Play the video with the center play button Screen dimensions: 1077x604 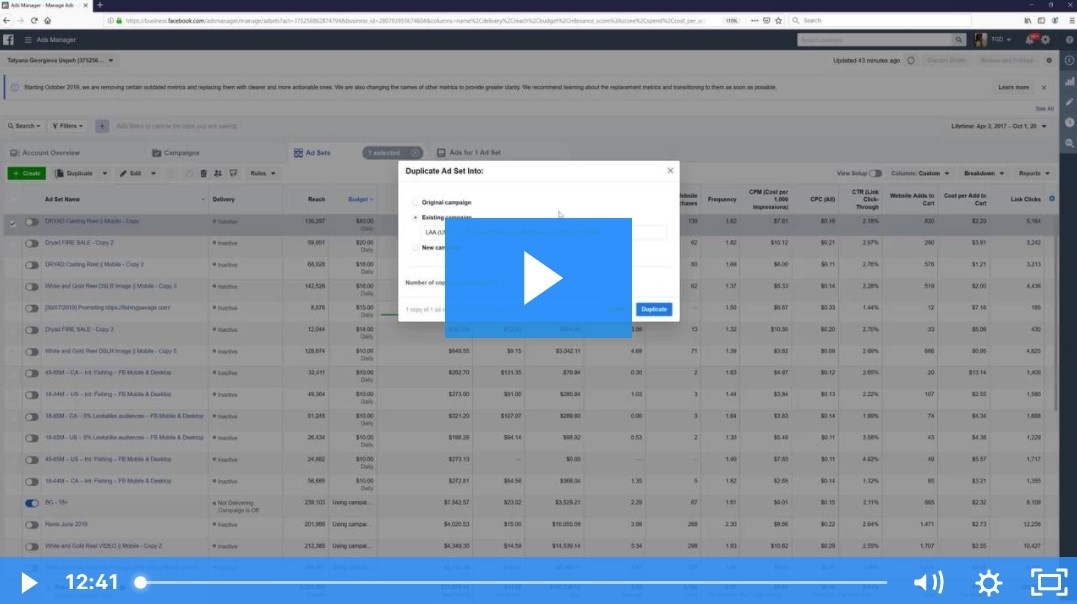538,278
